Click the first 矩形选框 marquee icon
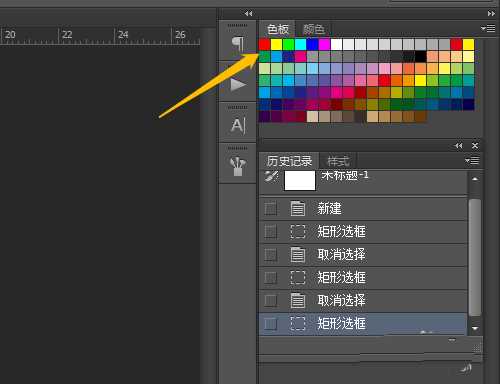This screenshot has height=384, width=500. pyautogui.click(x=298, y=232)
